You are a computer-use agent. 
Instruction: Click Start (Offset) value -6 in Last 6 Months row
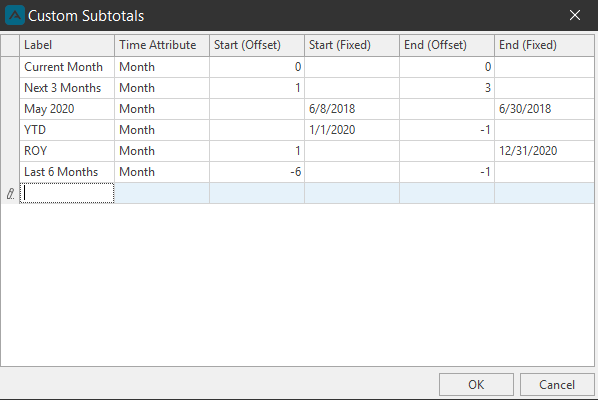pyautogui.click(x=257, y=172)
